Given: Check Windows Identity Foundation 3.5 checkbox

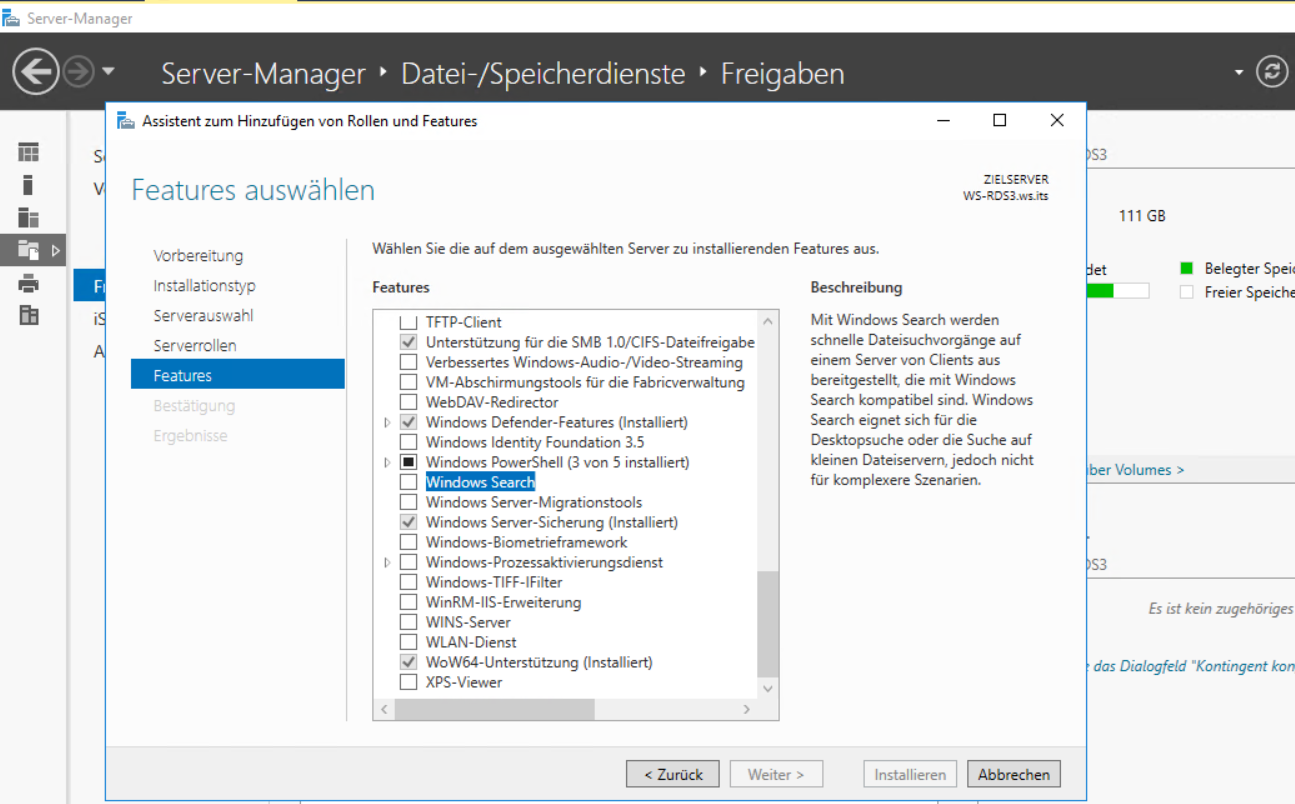Looking at the screenshot, I should coord(408,442).
